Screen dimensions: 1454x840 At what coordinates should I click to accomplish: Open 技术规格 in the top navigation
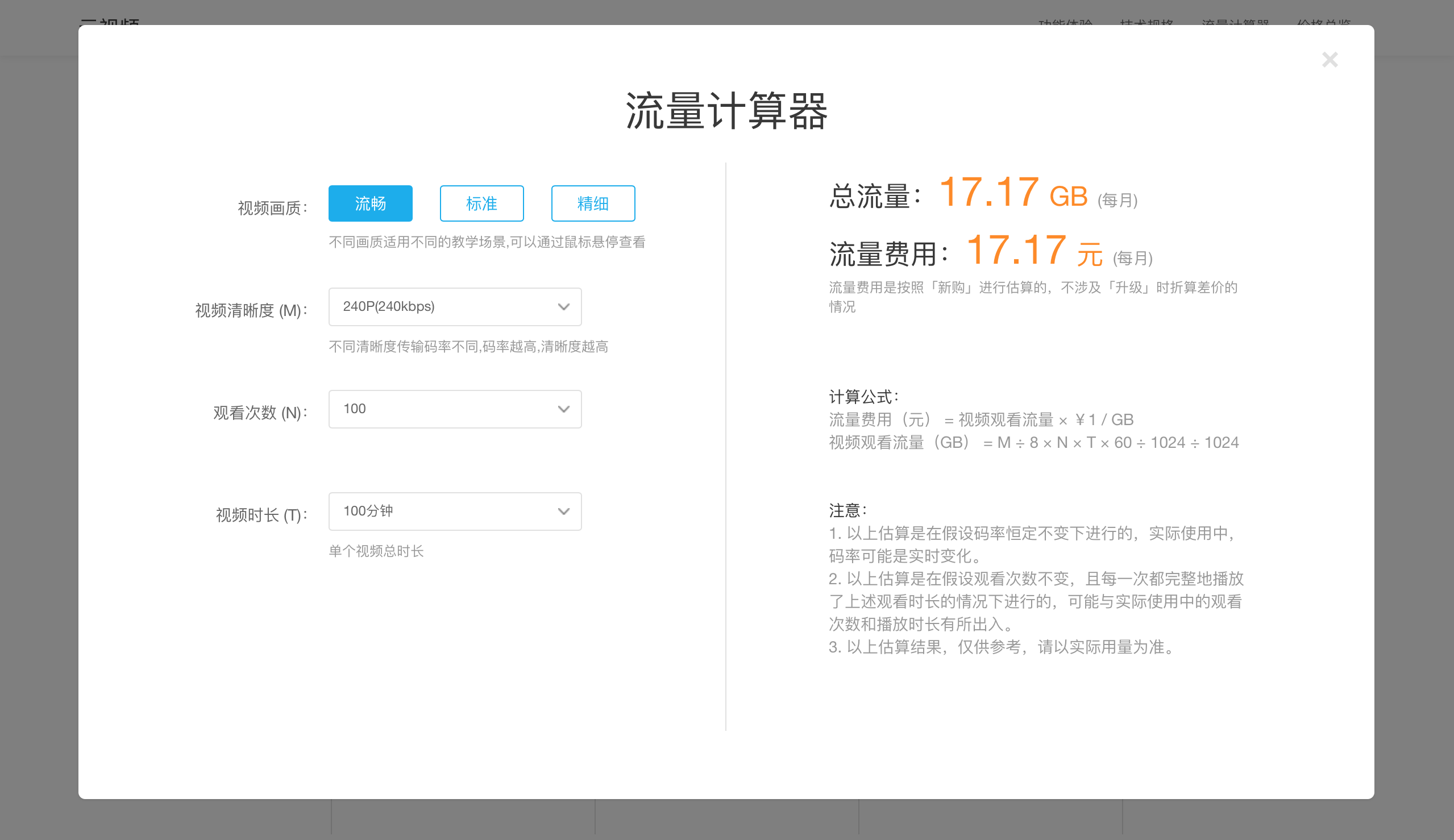click(1146, 23)
